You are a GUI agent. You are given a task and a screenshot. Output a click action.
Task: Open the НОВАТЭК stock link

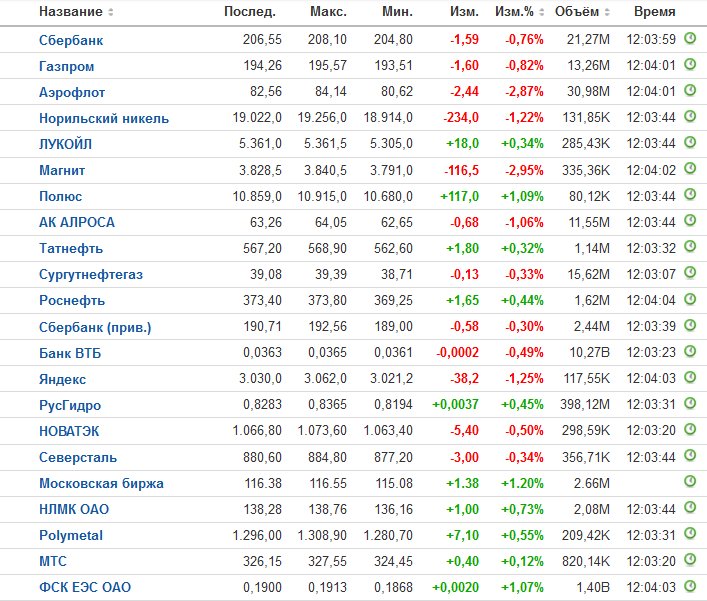69,431
